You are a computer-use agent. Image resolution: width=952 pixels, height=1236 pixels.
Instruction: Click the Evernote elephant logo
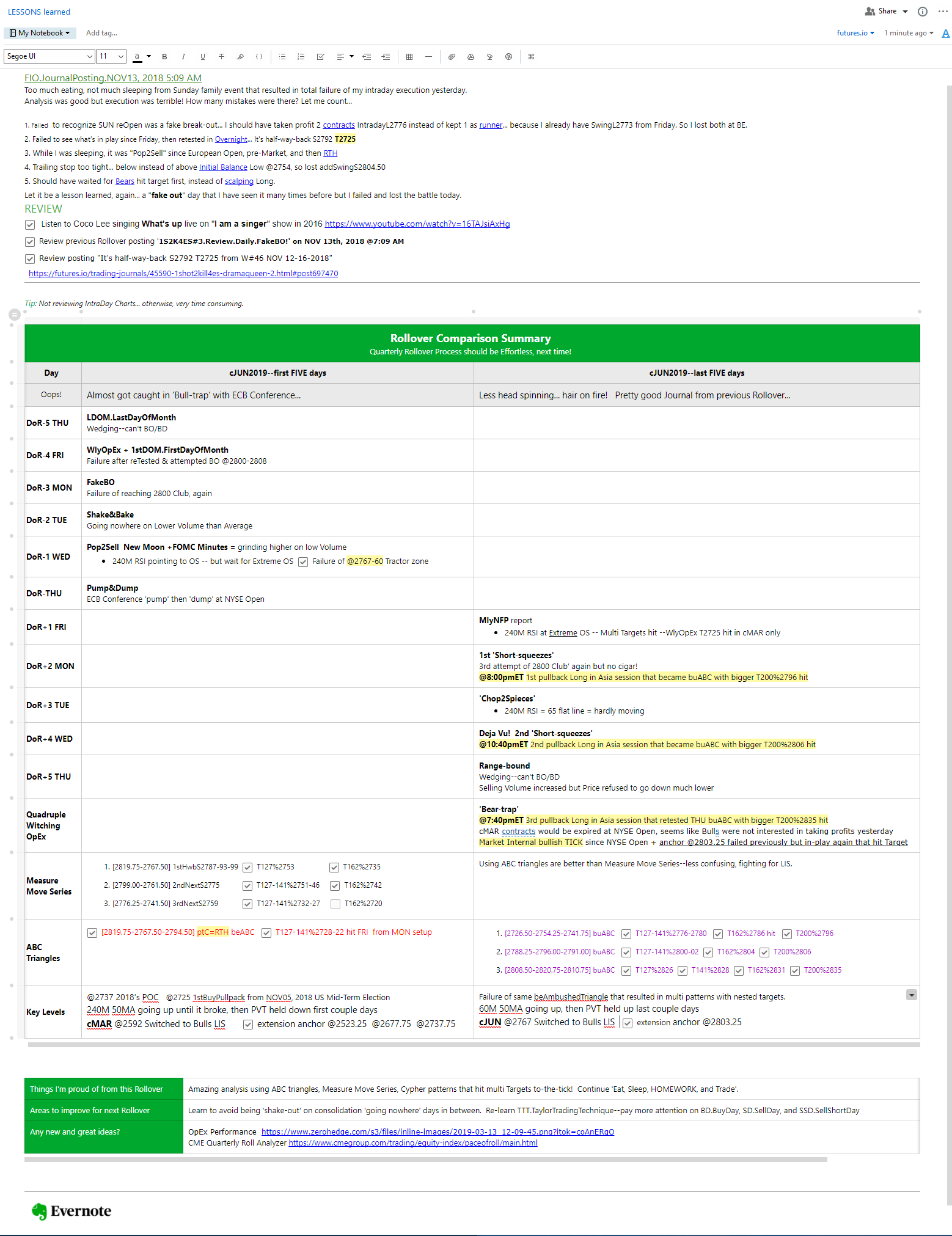[40, 1211]
